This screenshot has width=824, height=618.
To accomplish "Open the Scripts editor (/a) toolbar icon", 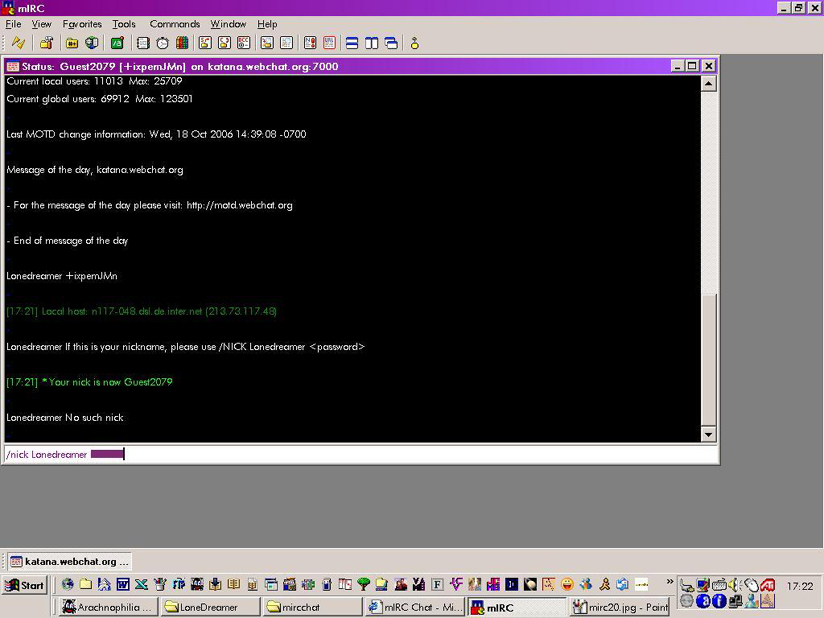I will [x=117, y=43].
